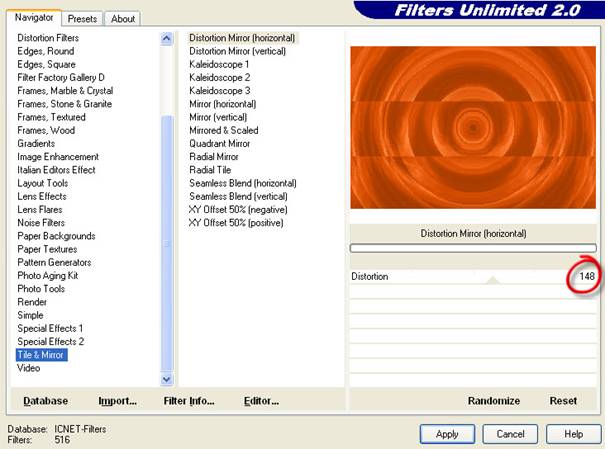Select Noise Filters category
Image resolution: width=605 pixels, height=449 pixels.
point(41,223)
